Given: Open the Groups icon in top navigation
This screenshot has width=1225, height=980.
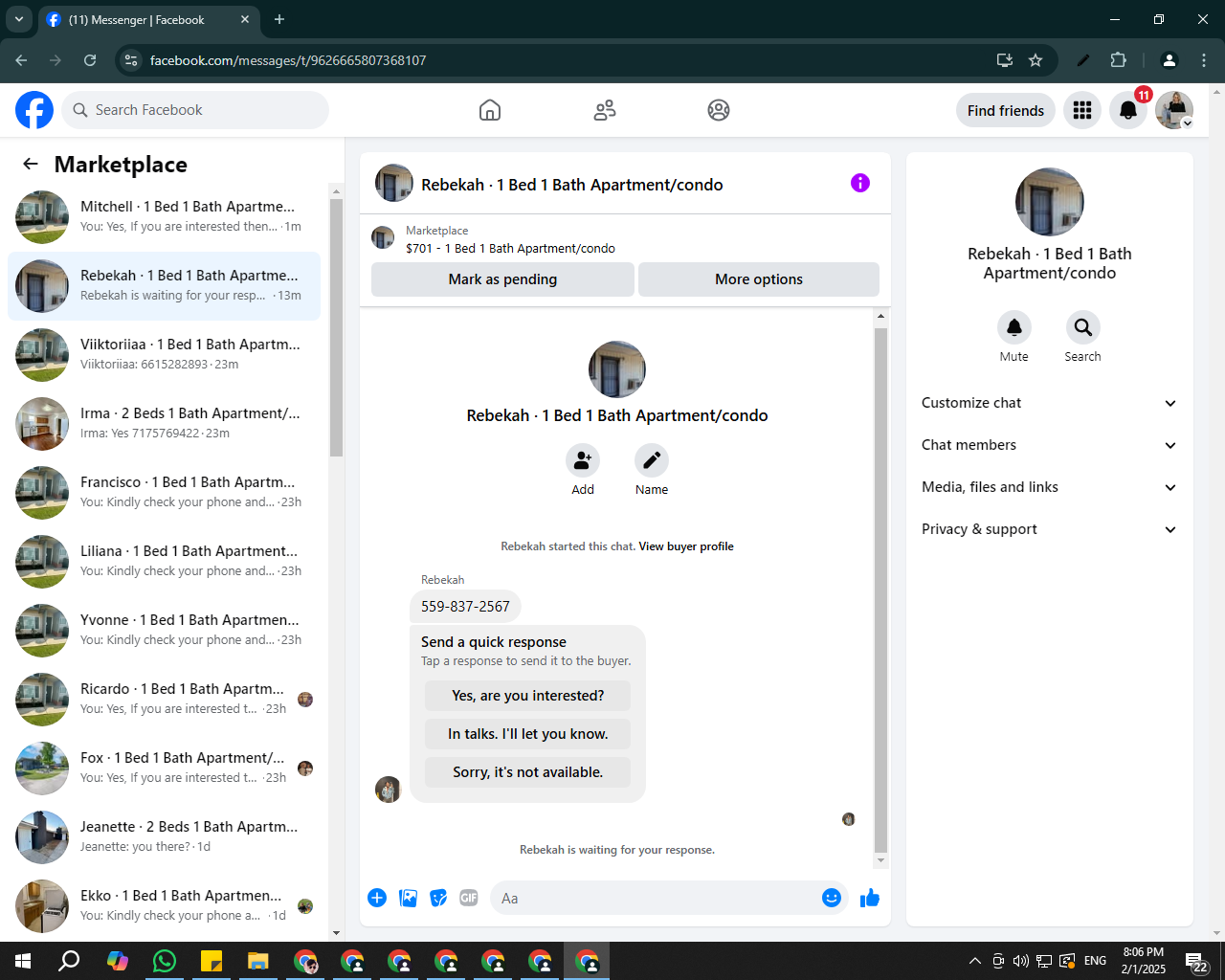Looking at the screenshot, I should (x=719, y=110).
